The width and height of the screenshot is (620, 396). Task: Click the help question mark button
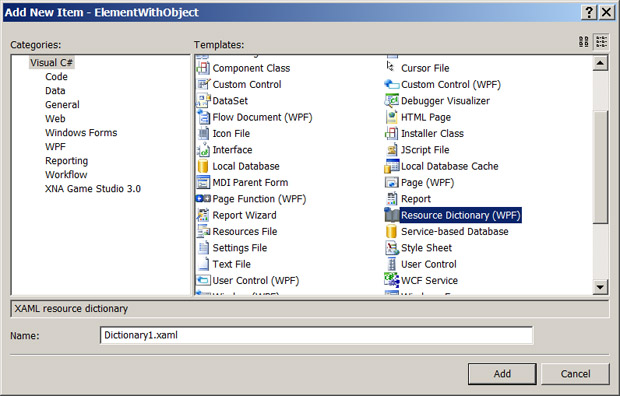point(589,12)
